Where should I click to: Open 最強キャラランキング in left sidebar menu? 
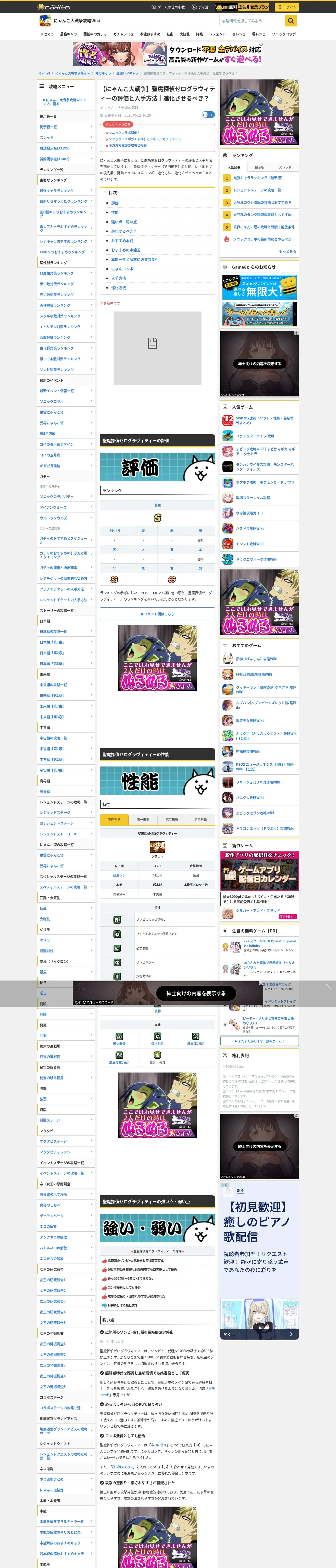point(66,191)
